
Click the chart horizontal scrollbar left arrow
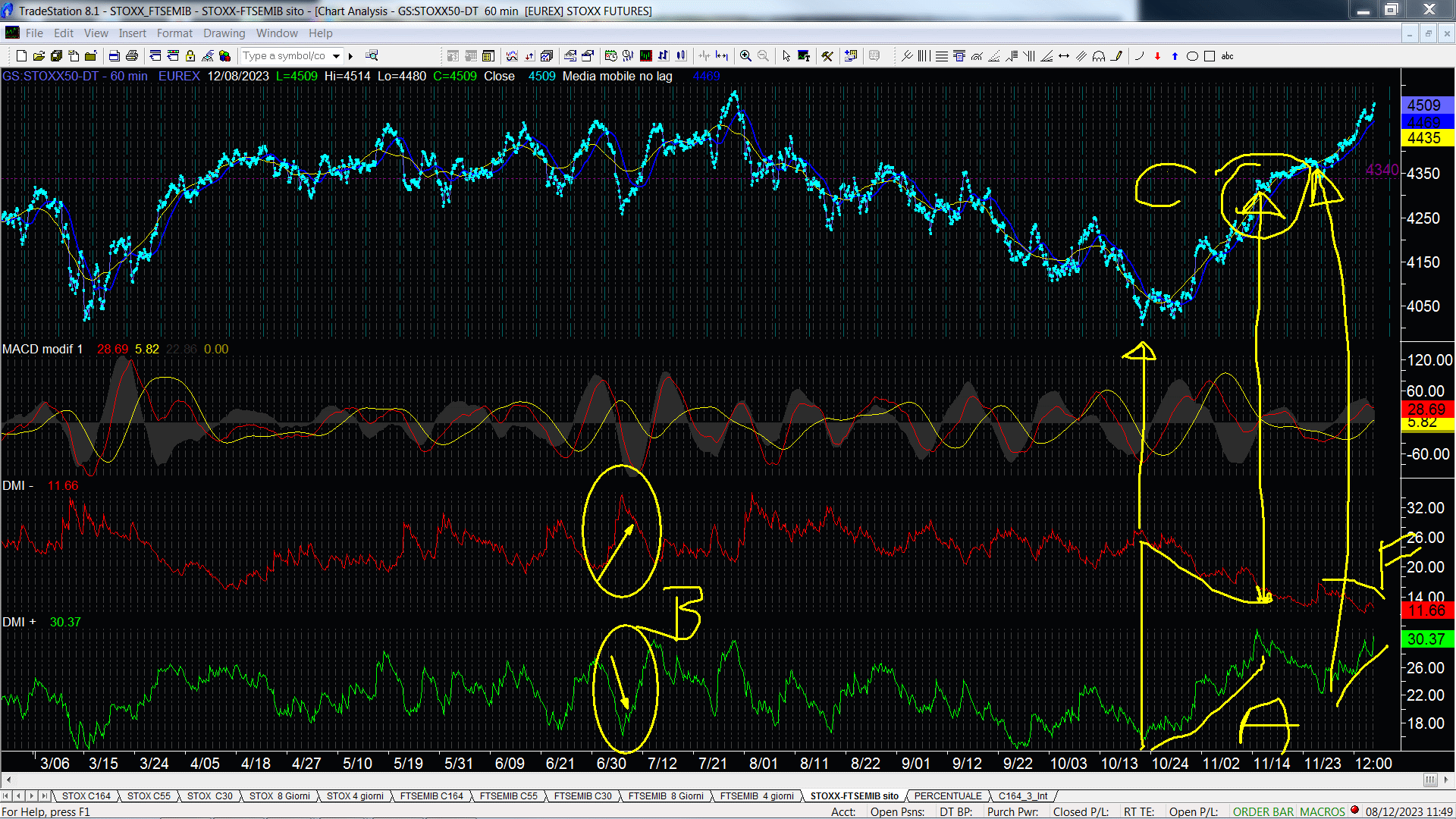point(8,780)
